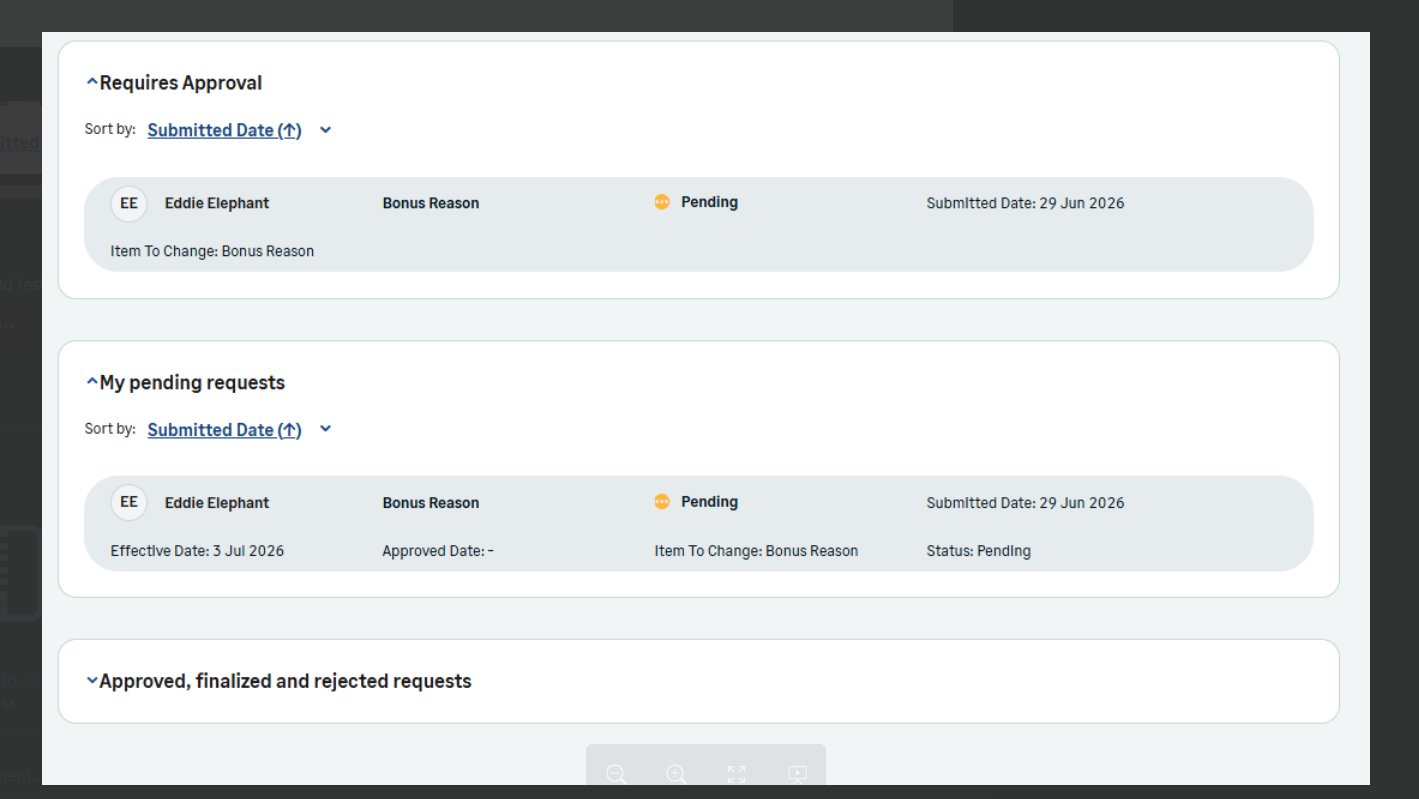
Task: Click Pending status icon in Requires Approval row
Action: (x=662, y=202)
